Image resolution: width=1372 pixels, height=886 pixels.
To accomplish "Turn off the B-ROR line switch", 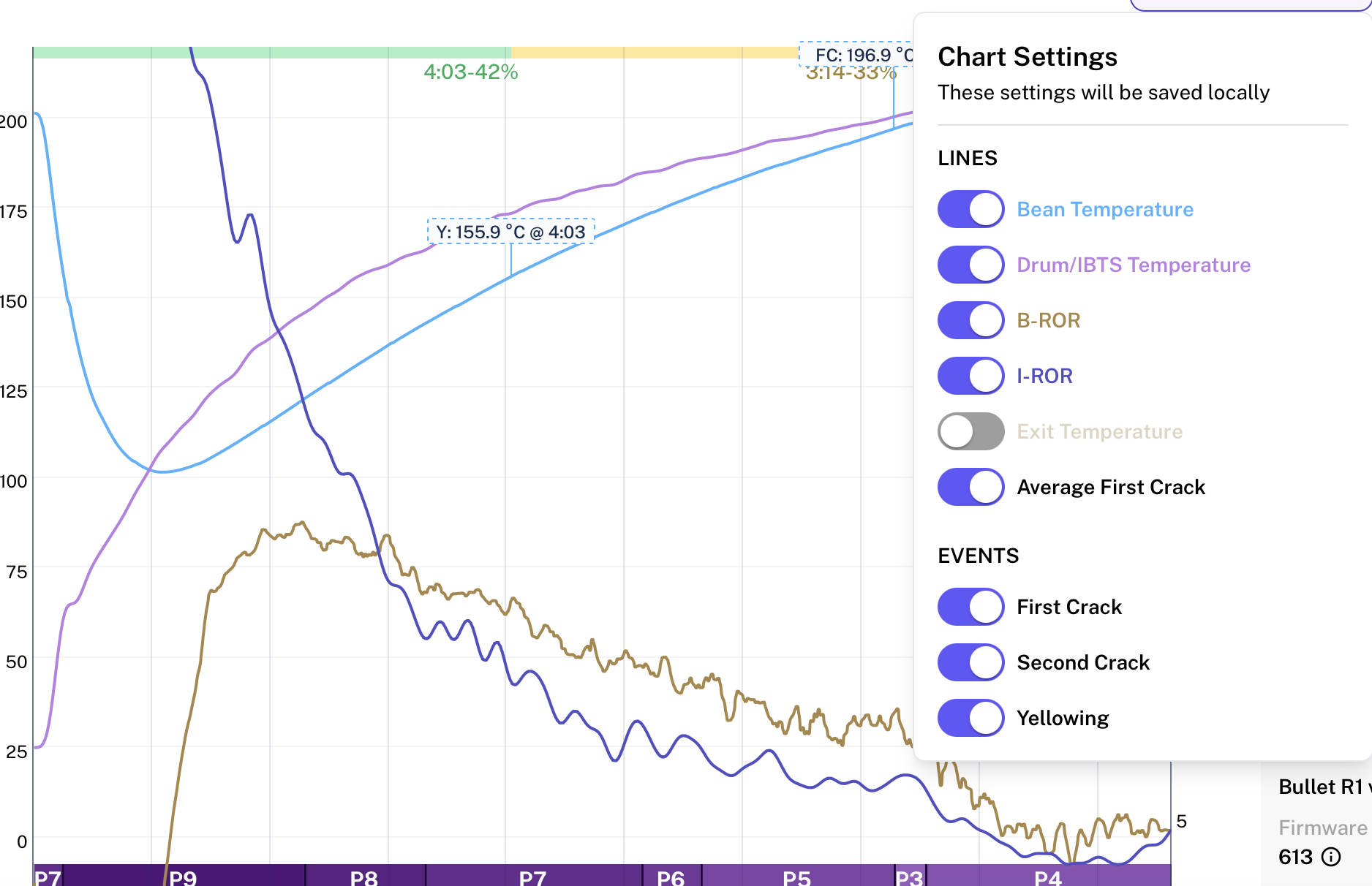I will pos(970,320).
